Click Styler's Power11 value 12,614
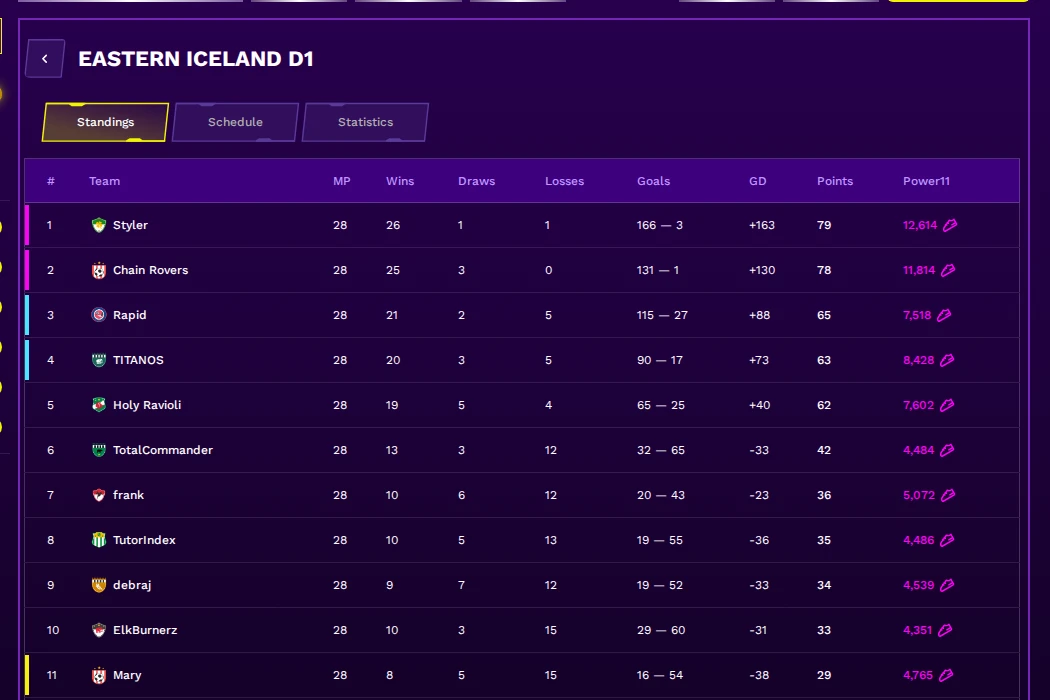The height and width of the screenshot is (700, 1050). click(919, 225)
